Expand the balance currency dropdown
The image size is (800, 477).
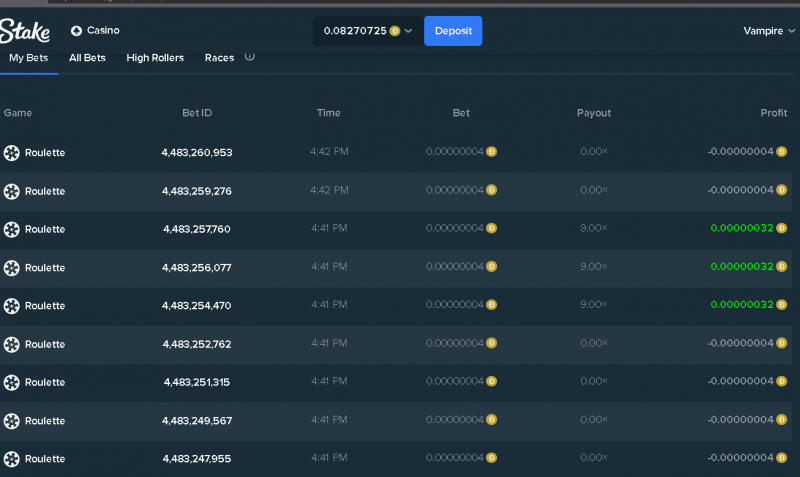(x=408, y=31)
